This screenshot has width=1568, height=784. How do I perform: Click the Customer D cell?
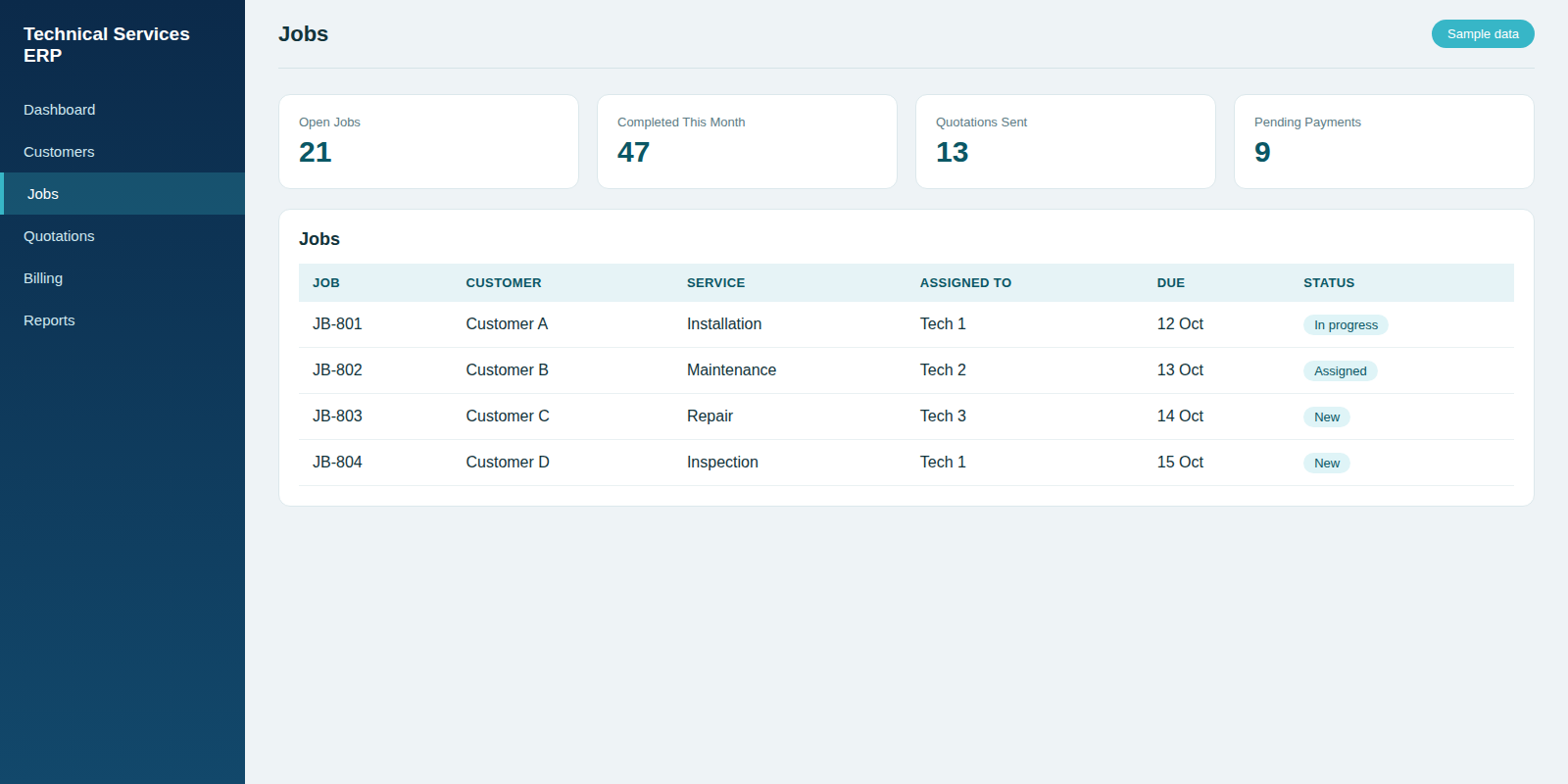(508, 463)
